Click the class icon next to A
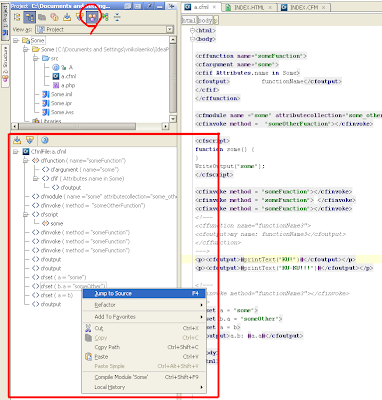The image size is (382, 400). click(x=56, y=67)
